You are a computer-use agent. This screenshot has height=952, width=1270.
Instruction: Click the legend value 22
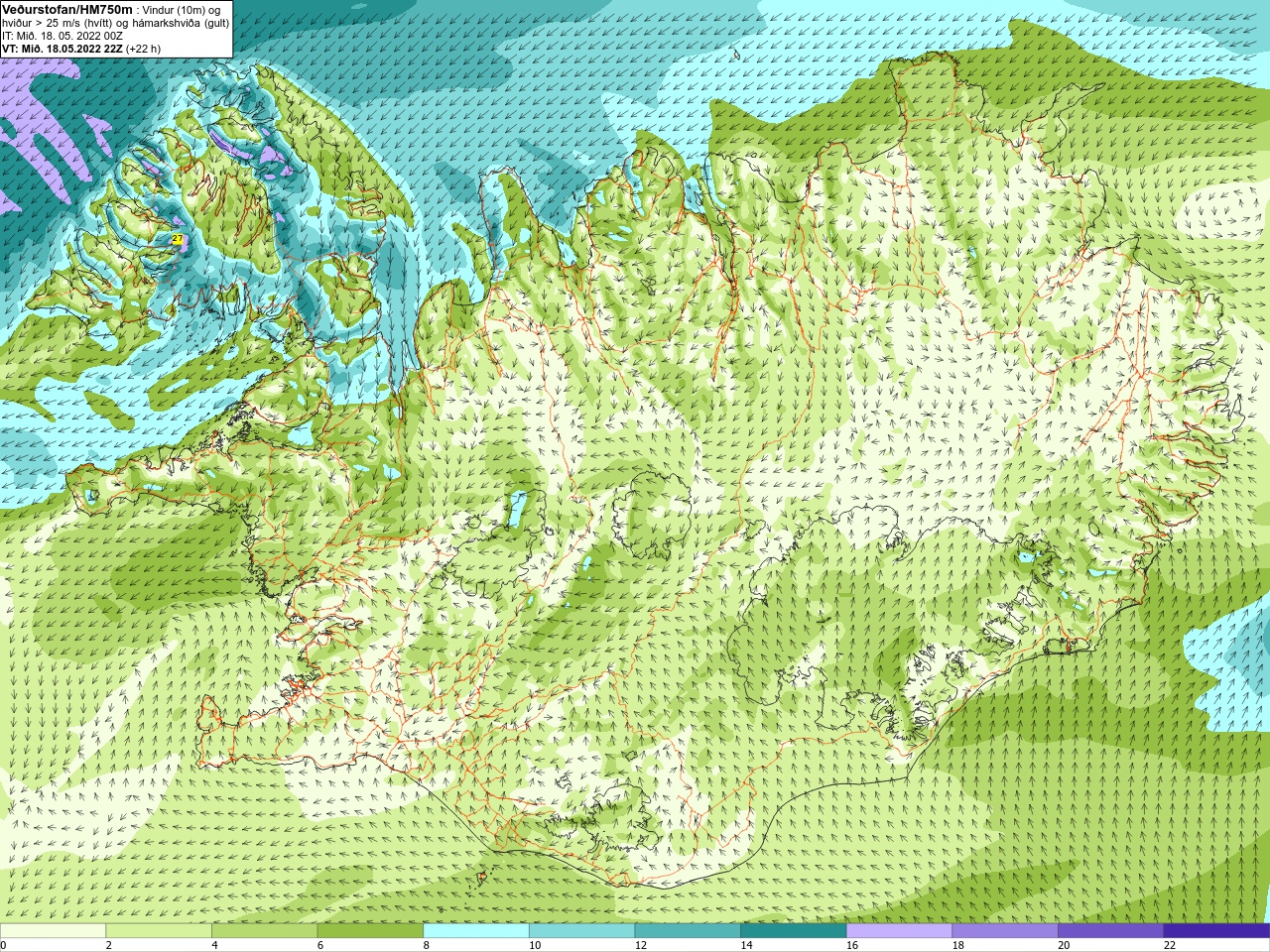click(1170, 945)
